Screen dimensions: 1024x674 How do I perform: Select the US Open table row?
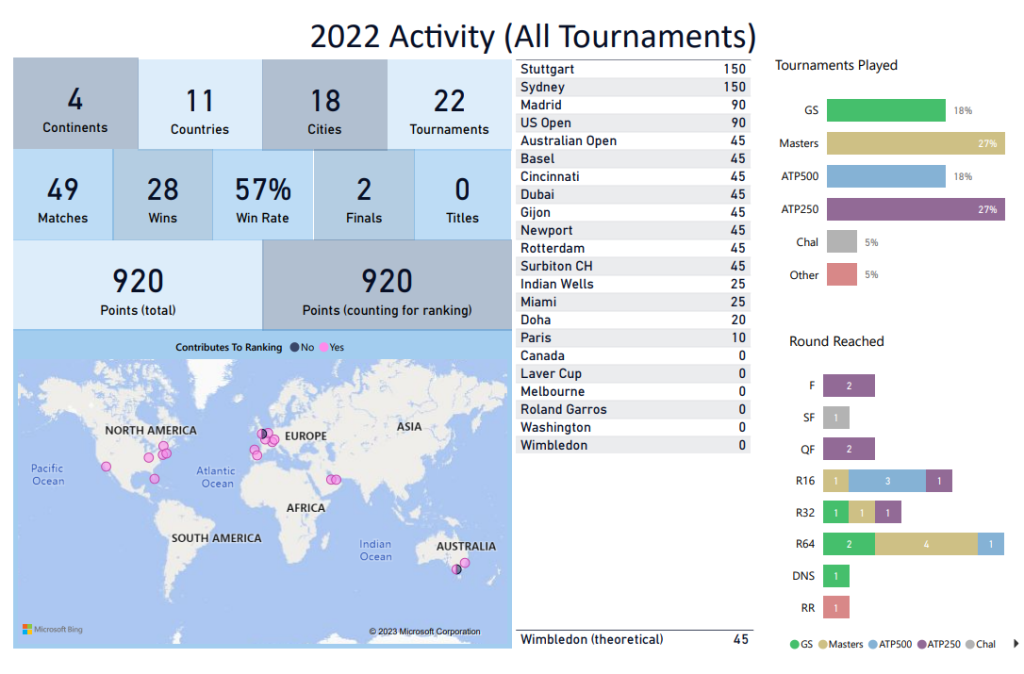632,123
